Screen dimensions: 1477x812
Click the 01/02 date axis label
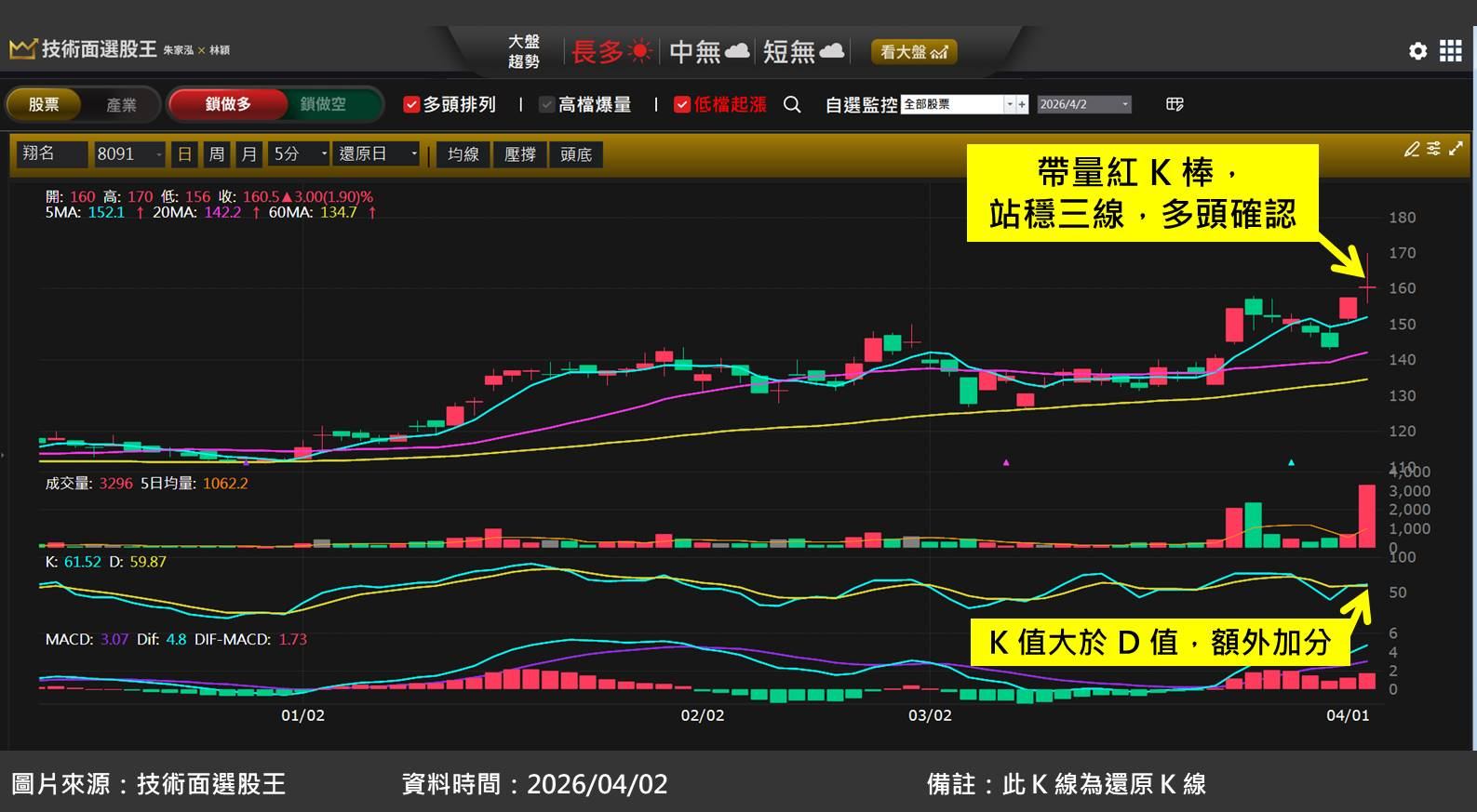[303, 715]
